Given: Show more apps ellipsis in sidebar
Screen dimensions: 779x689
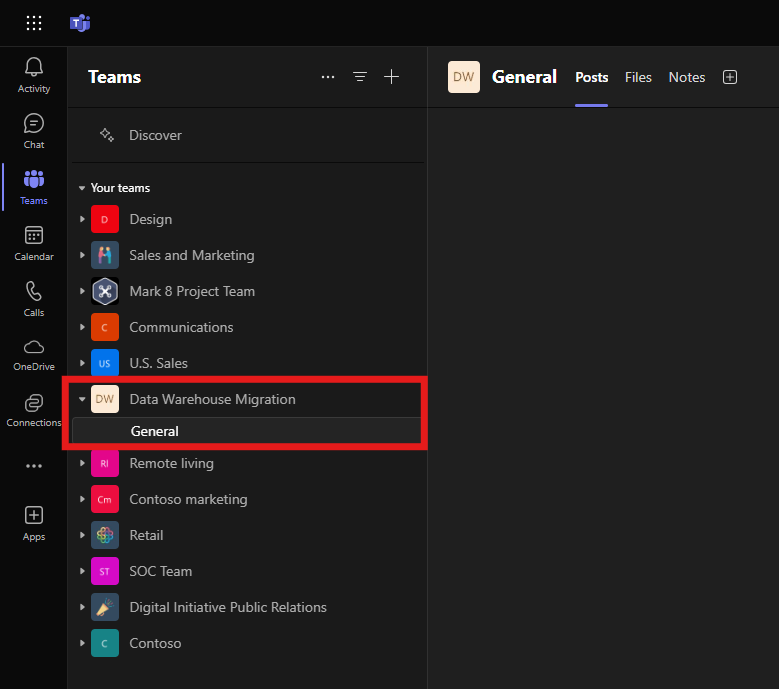Looking at the screenshot, I should tap(34, 466).
